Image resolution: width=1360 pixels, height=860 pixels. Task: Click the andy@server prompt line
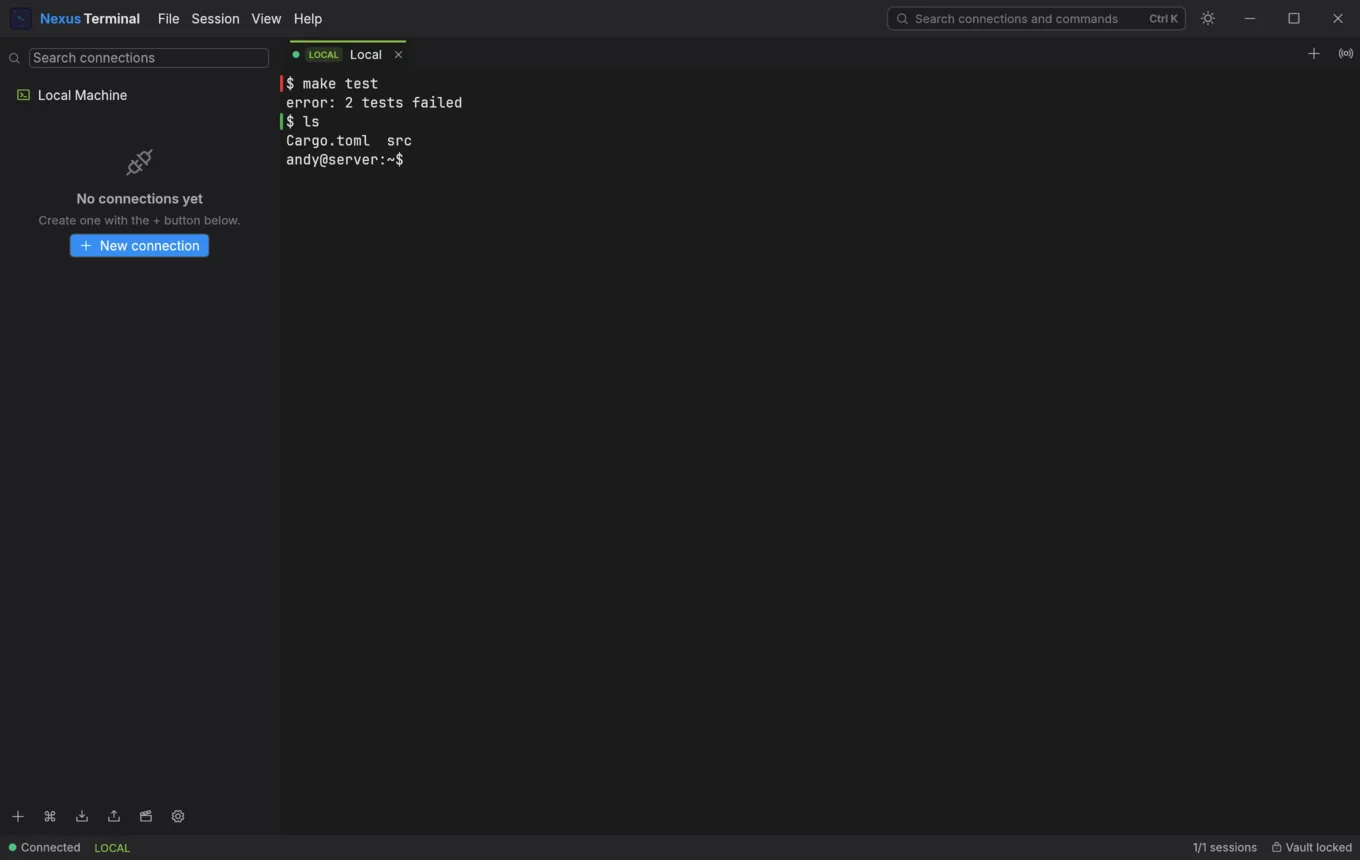coord(345,160)
